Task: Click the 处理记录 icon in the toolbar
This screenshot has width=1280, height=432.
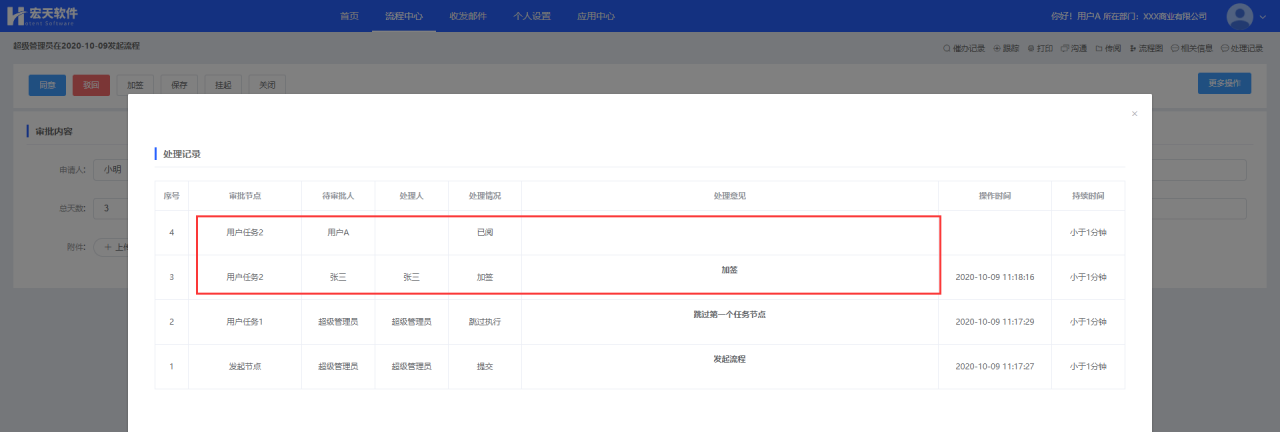Action: (x=1225, y=48)
